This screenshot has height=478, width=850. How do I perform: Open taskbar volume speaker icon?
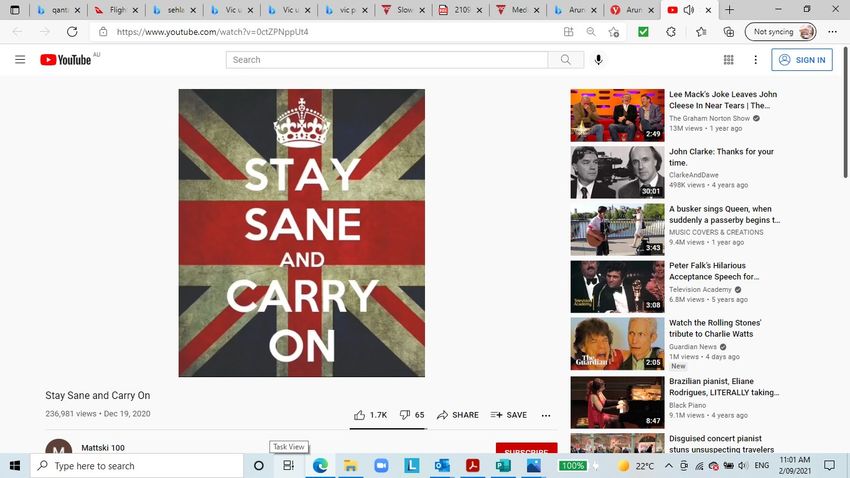point(743,466)
